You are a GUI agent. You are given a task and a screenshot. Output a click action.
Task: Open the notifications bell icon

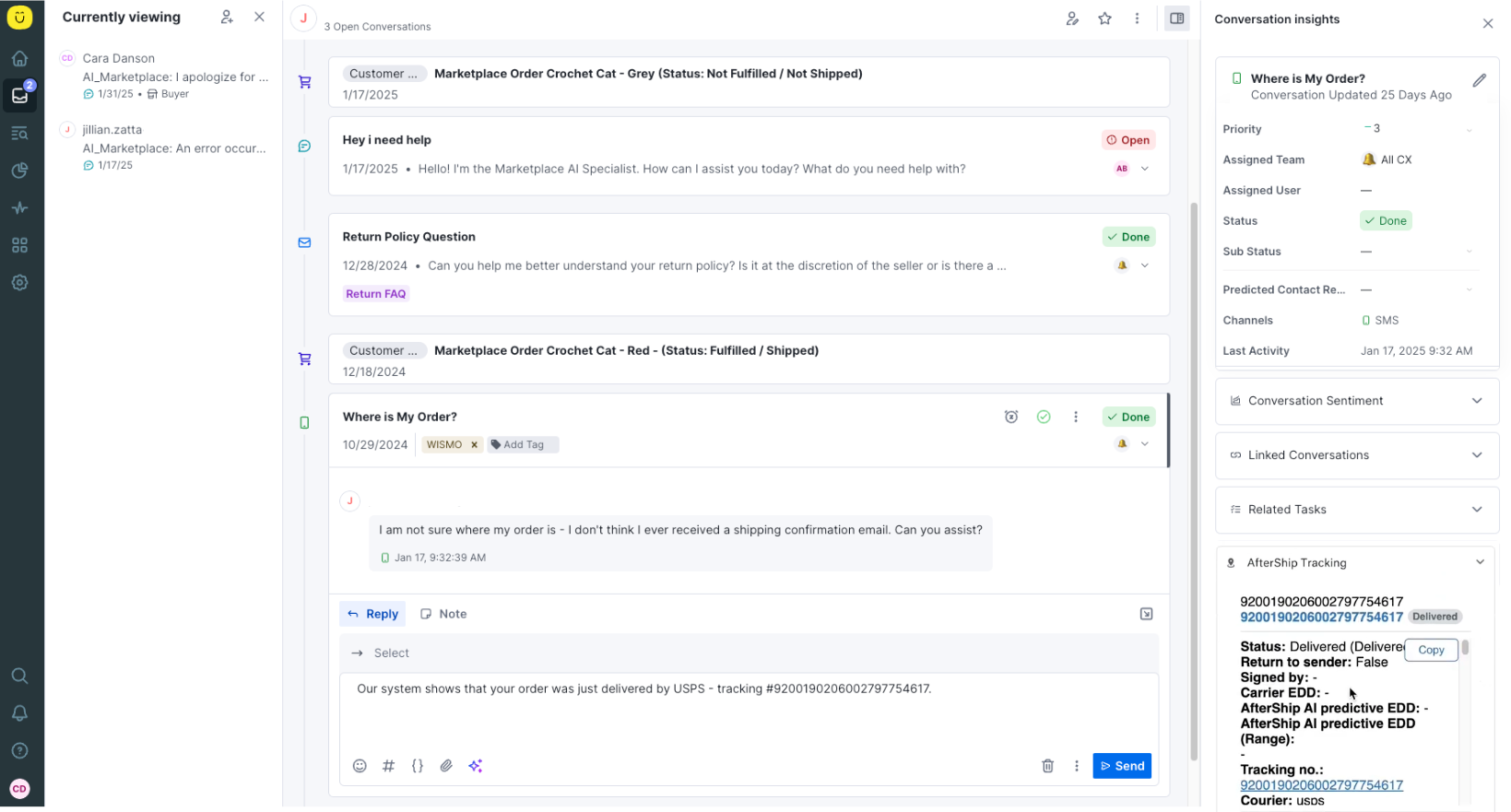[19, 713]
